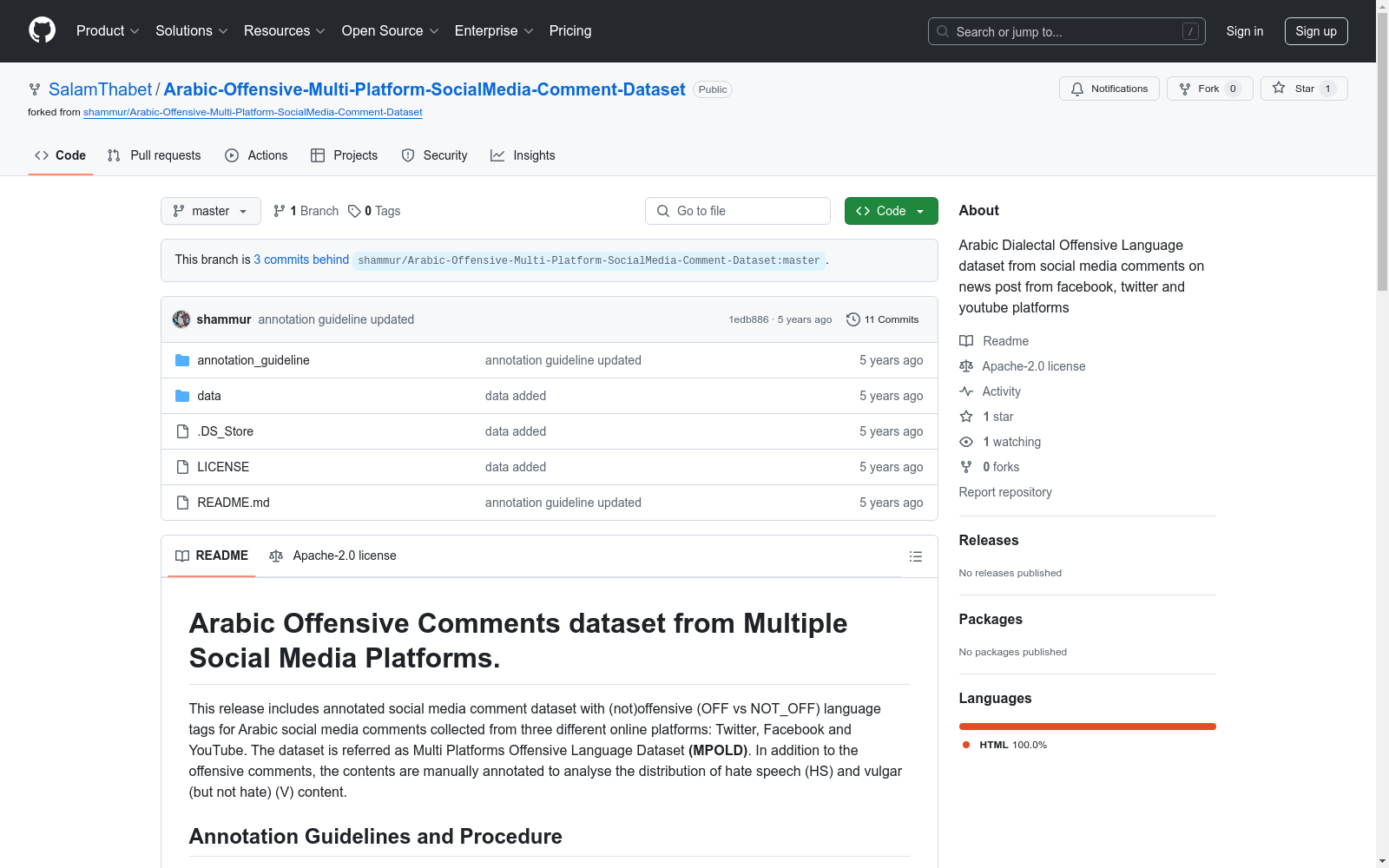Open SalamThabet owner profile
Screen dimensions: 1389x868
[x=100, y=89]
